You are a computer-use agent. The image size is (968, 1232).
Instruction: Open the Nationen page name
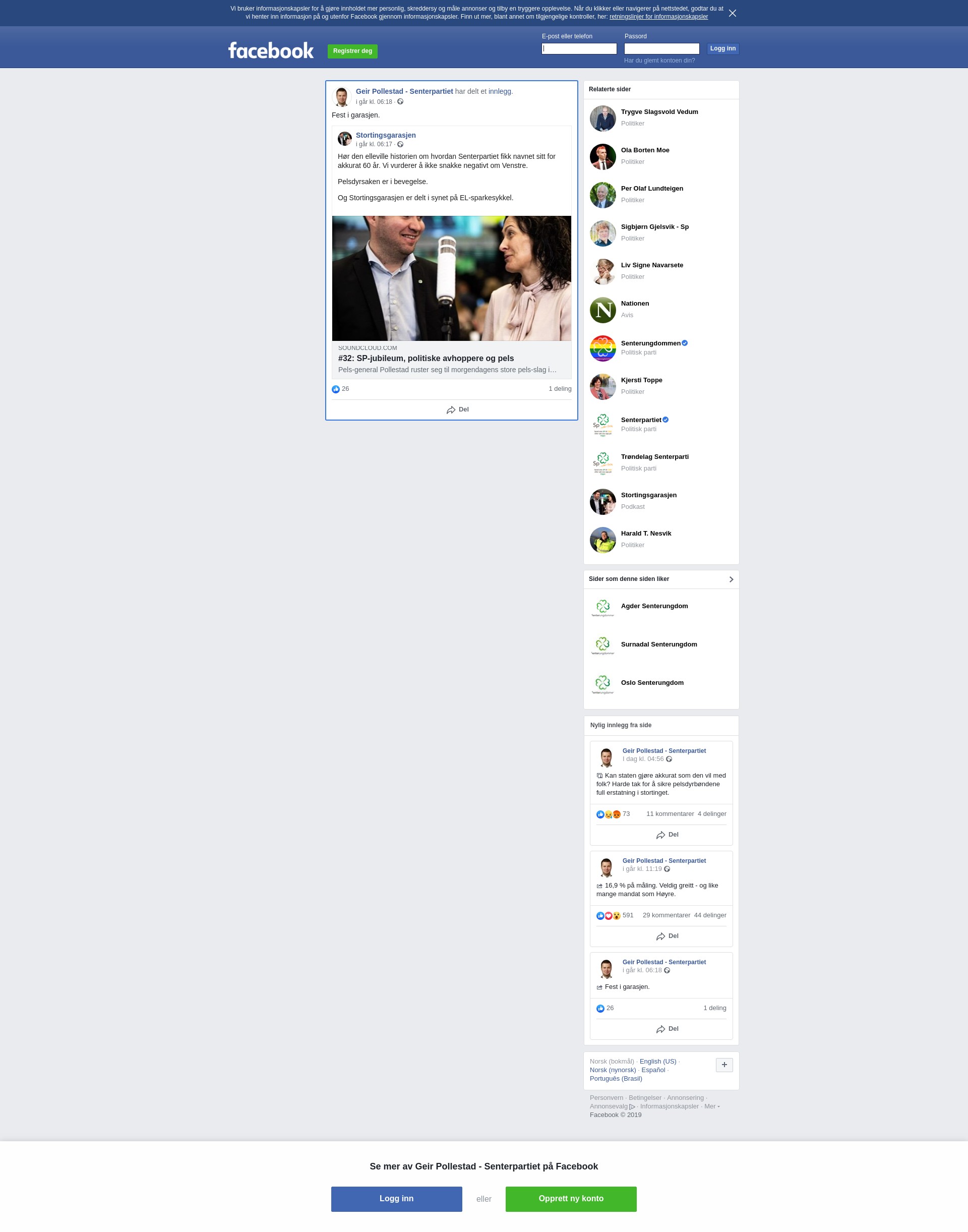635,303
